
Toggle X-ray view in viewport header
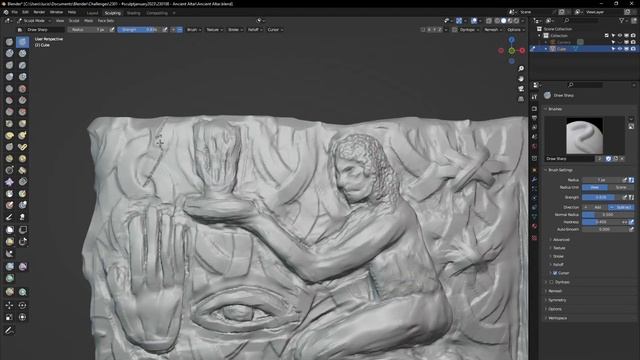point(489,20)
